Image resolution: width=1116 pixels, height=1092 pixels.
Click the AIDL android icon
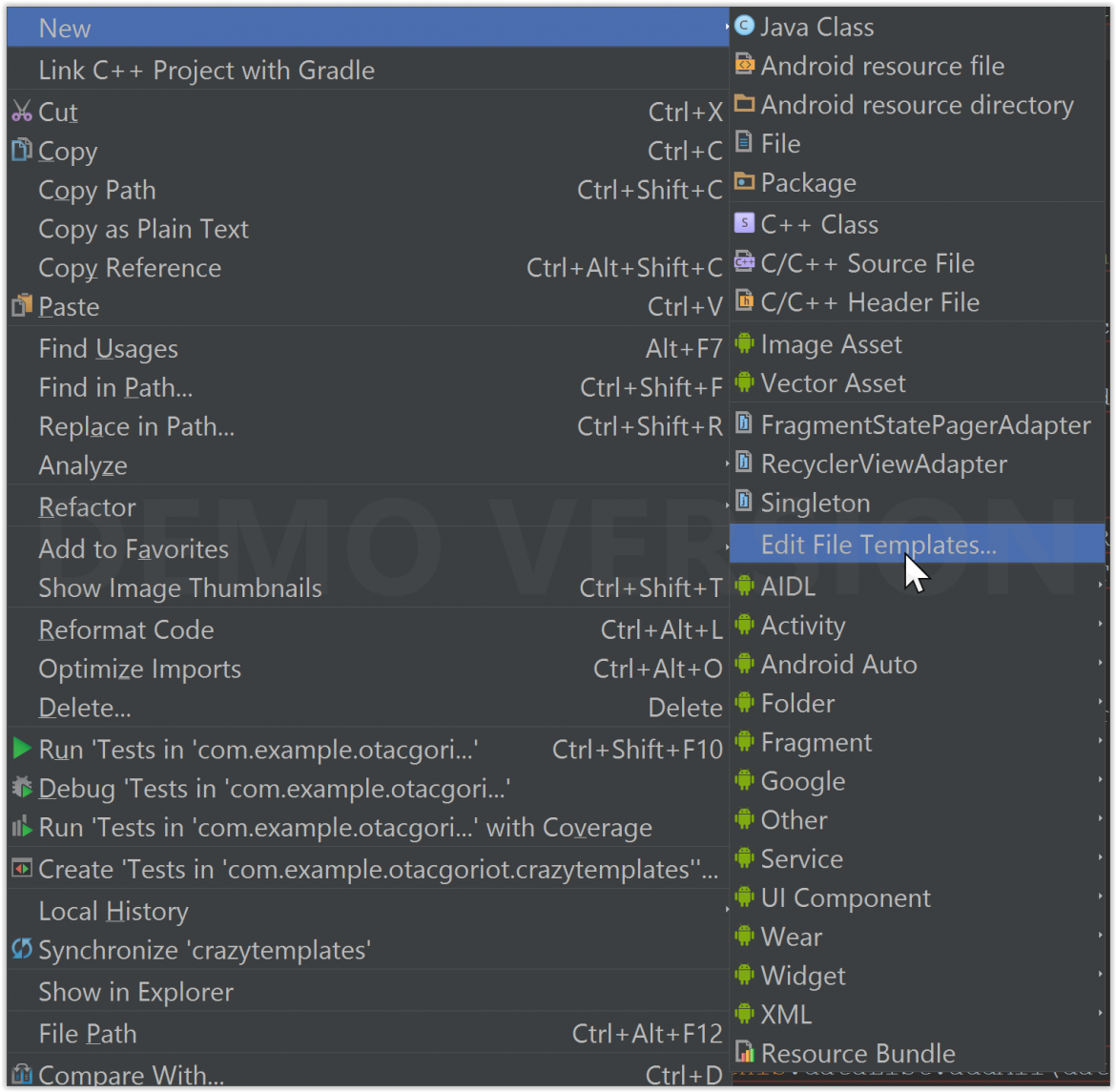click(744, 586)
